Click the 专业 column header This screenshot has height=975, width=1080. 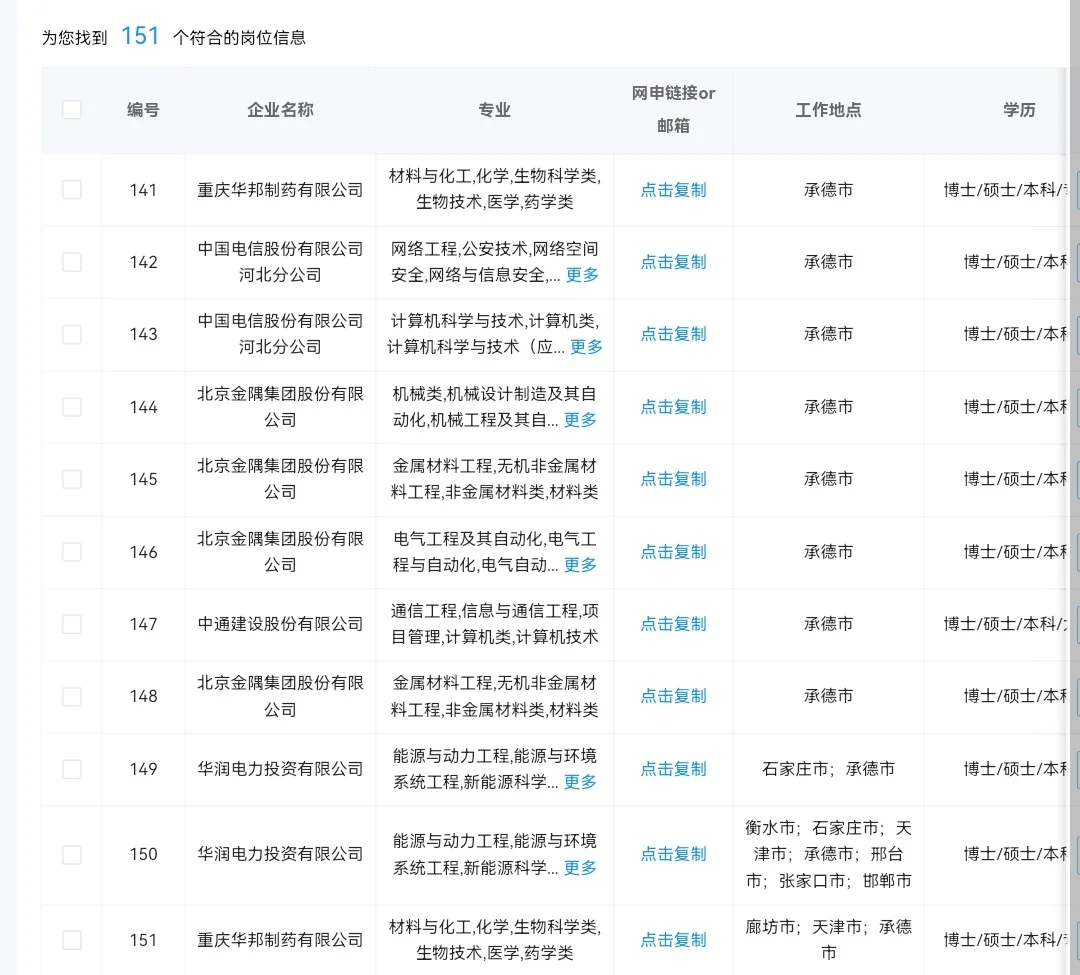[x=495, y=109]
